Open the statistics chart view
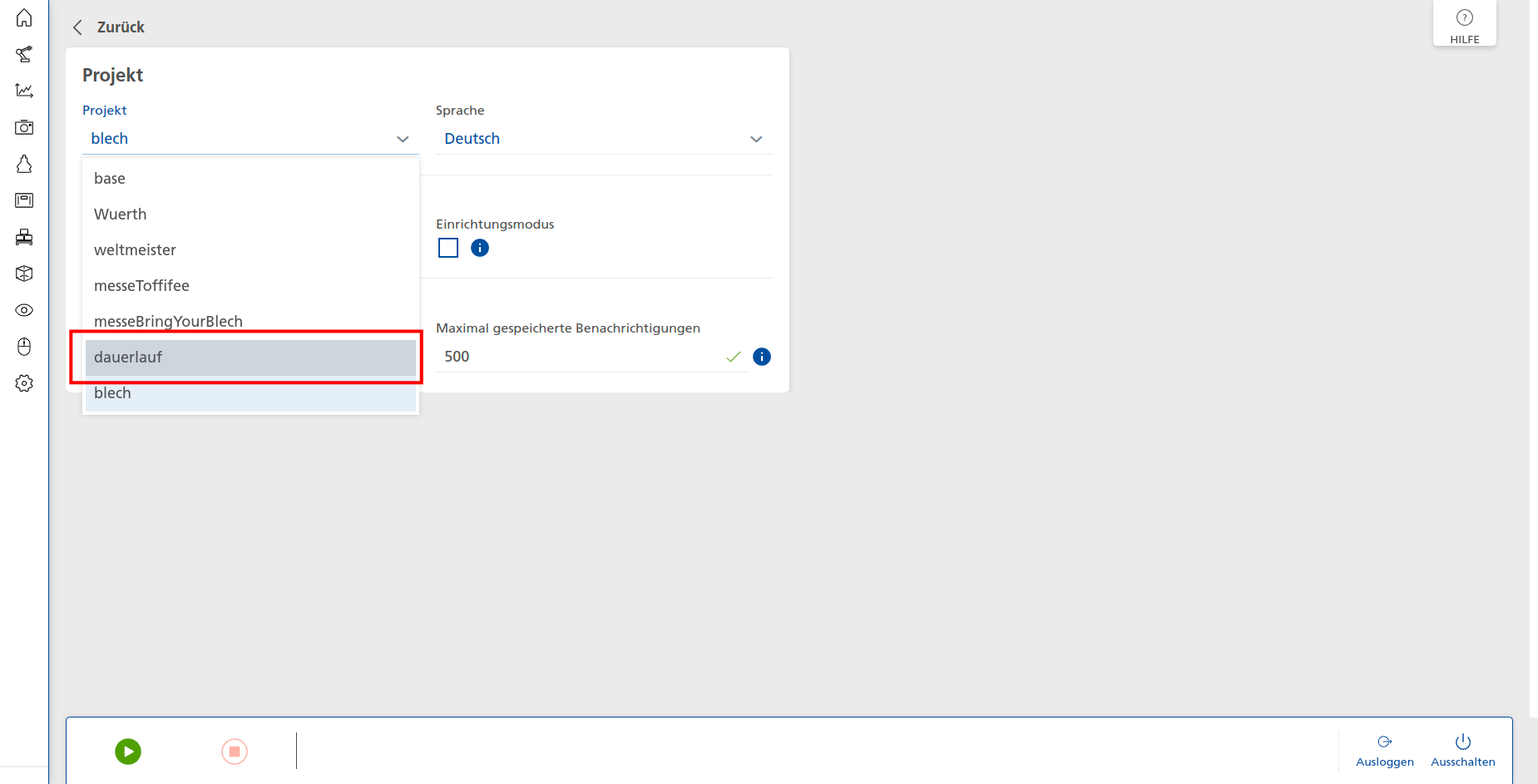 click(x=24, y=91)
